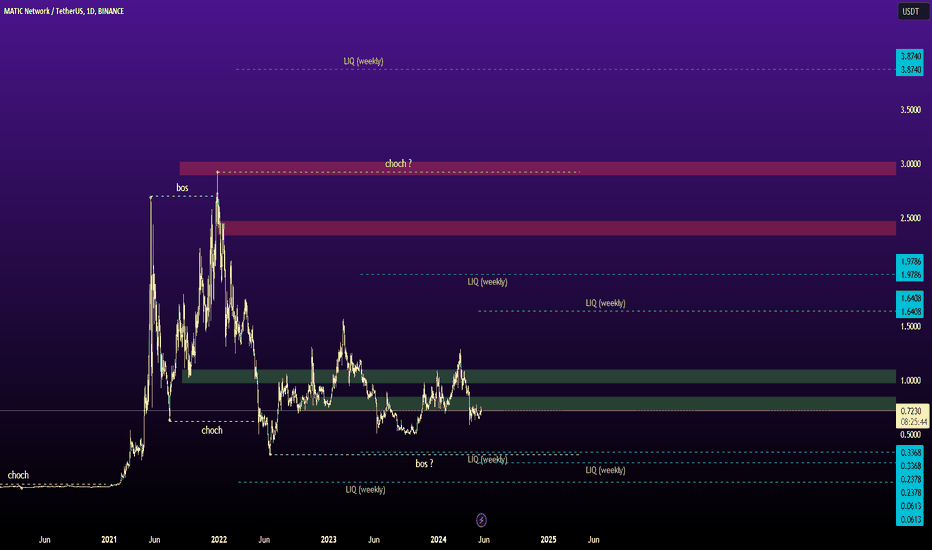Image resolution: width=932 pixels, height=550 pixels.
Task: Select the 'bos ?' label near the 0.3368 line
Action: point(424,463)
